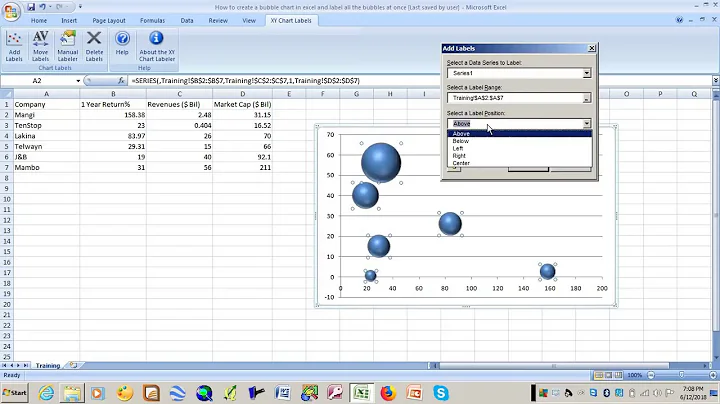The width and height of the screenshot is (720, 404).
Task: Click the horizontal scrollbar right arrow
Action: click(x=705, y=365)
